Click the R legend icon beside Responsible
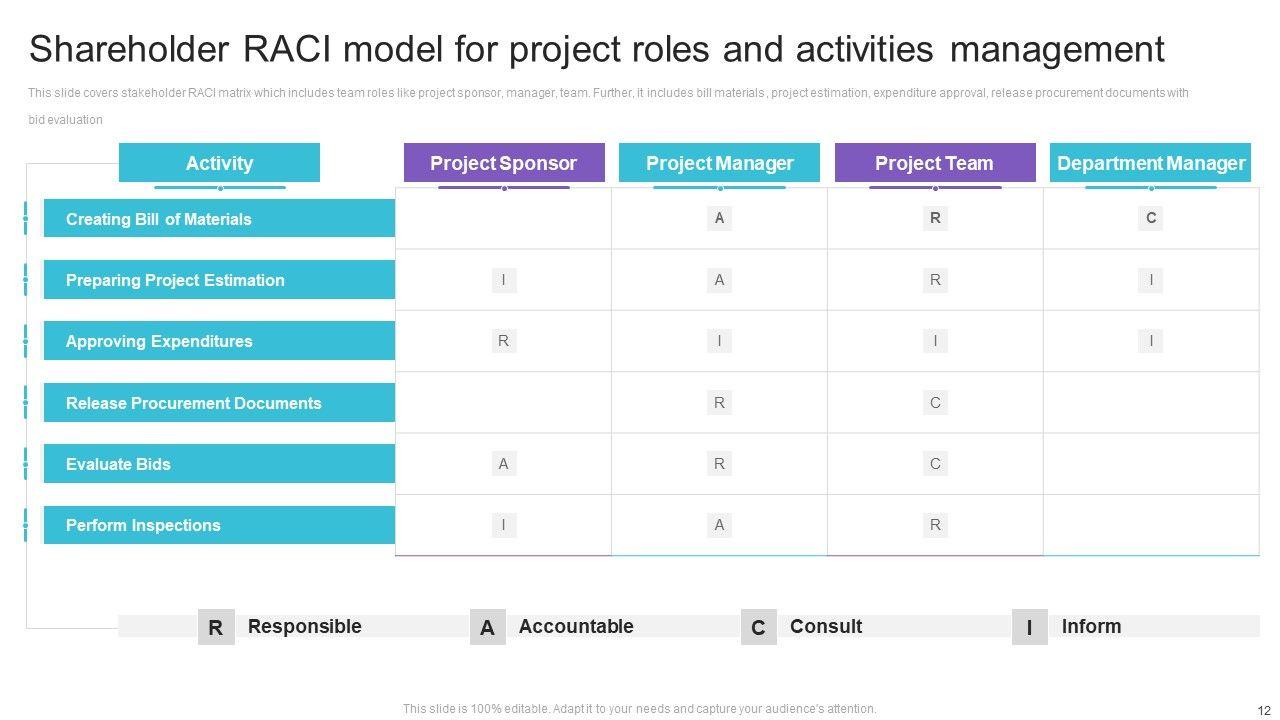 (216, 627)
